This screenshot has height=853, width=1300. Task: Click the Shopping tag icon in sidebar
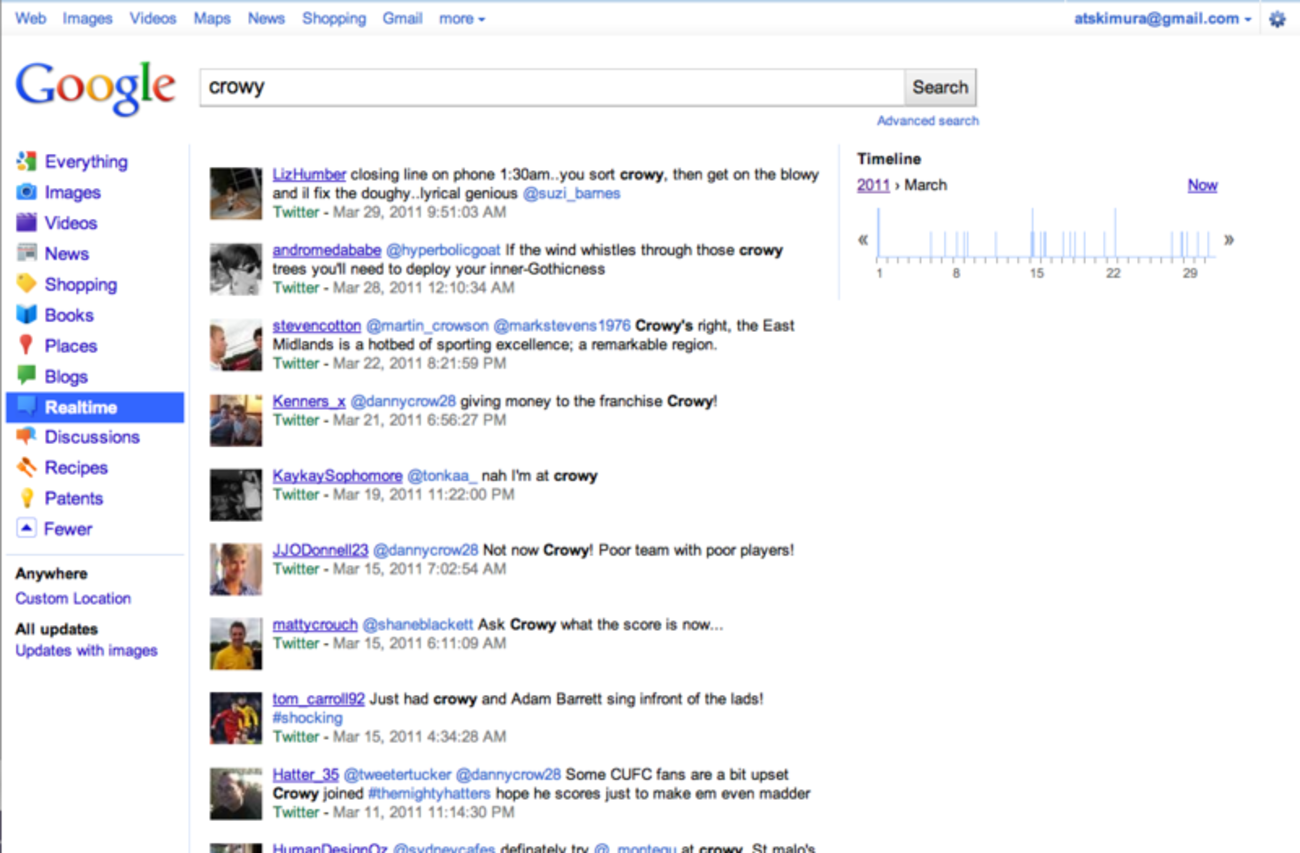(27, 284)
